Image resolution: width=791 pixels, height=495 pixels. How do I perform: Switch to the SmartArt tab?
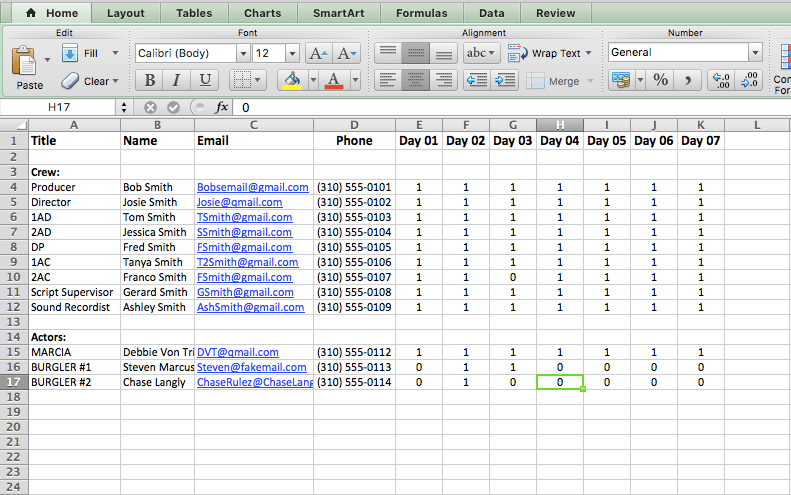[x=338, y=13]
